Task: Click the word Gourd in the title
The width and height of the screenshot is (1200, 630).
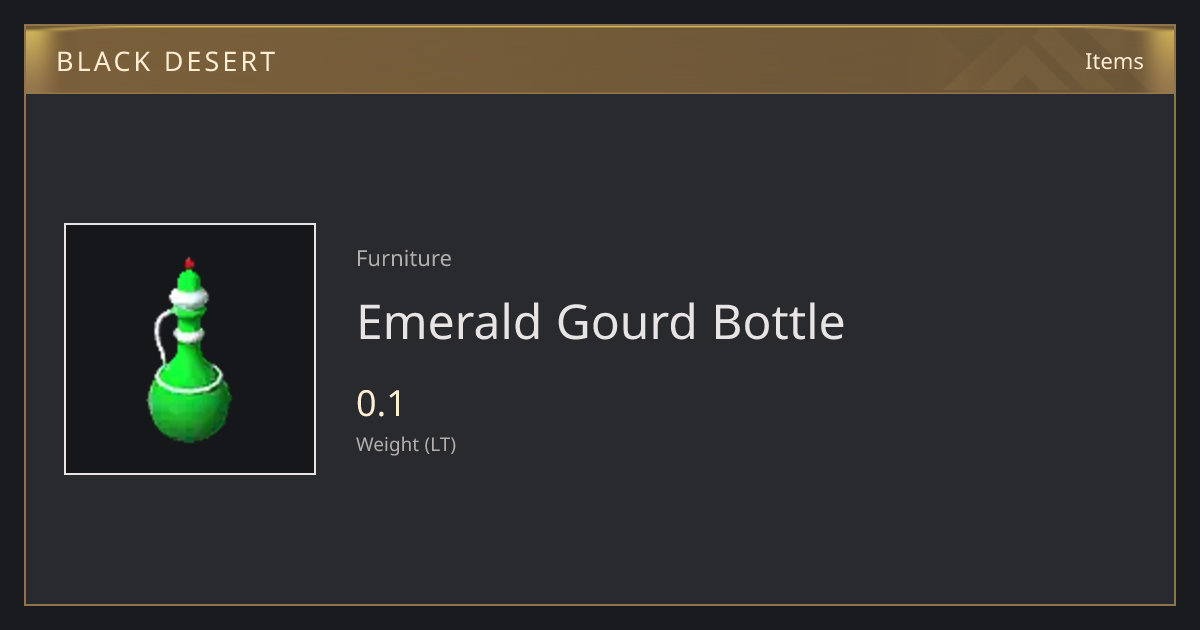Action: 627,322
